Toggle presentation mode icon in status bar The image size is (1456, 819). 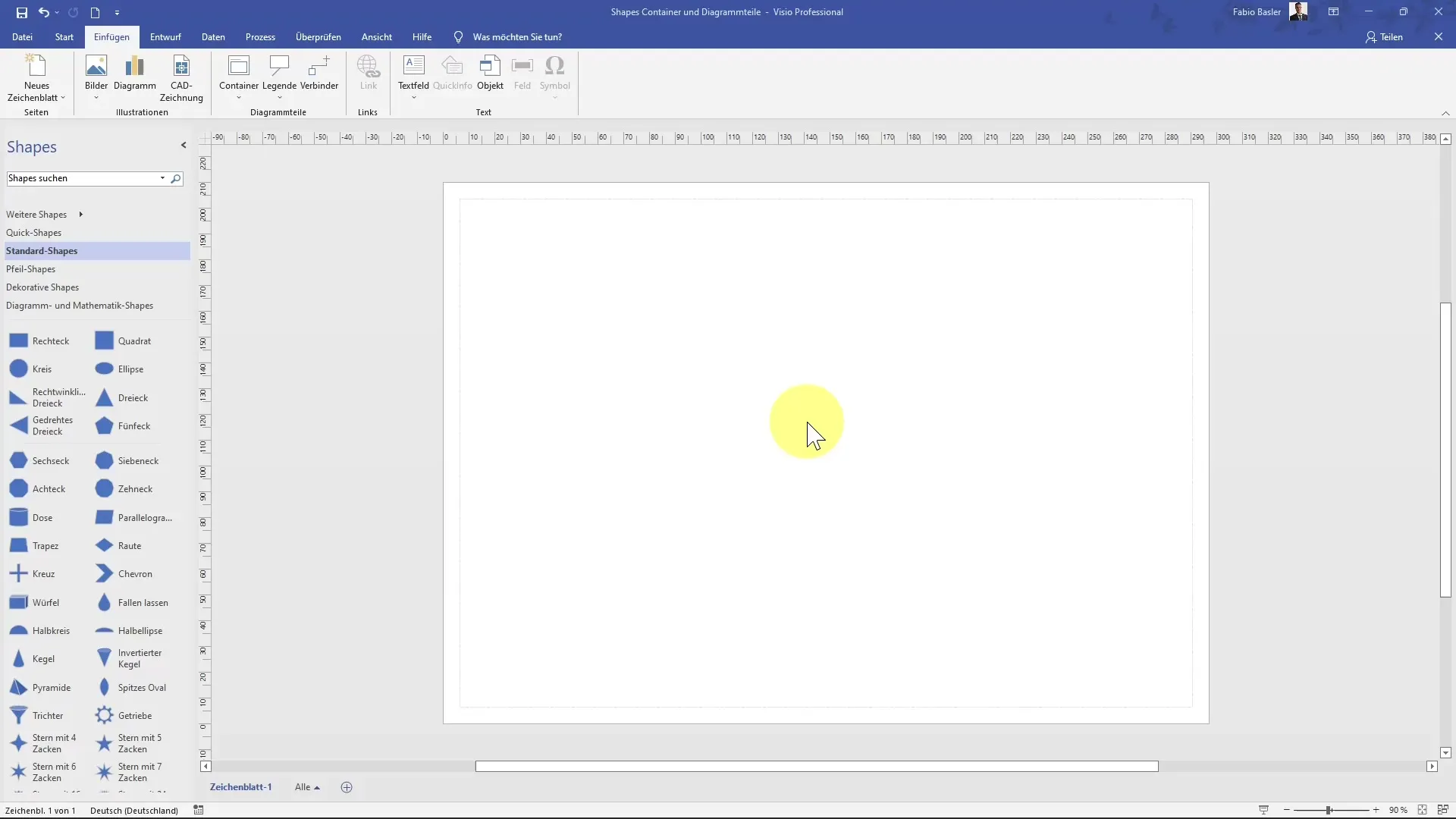(x=1263, y=810)
